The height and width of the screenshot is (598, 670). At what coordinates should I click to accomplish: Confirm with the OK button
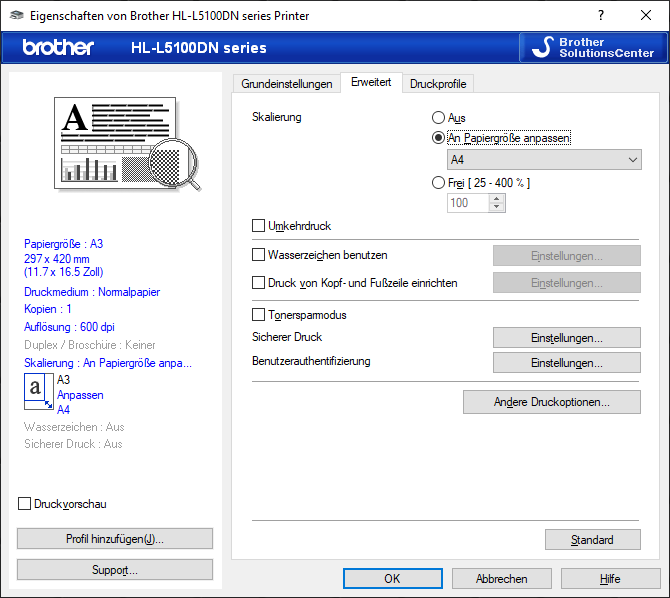pyautogui.click(x=392, y=578)
